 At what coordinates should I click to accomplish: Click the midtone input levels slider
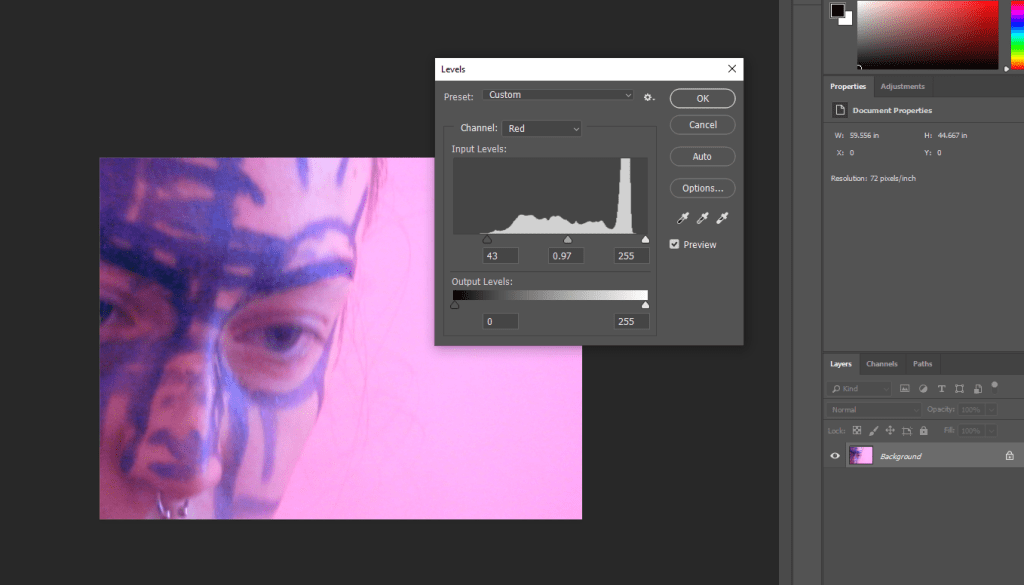[568, 240]
